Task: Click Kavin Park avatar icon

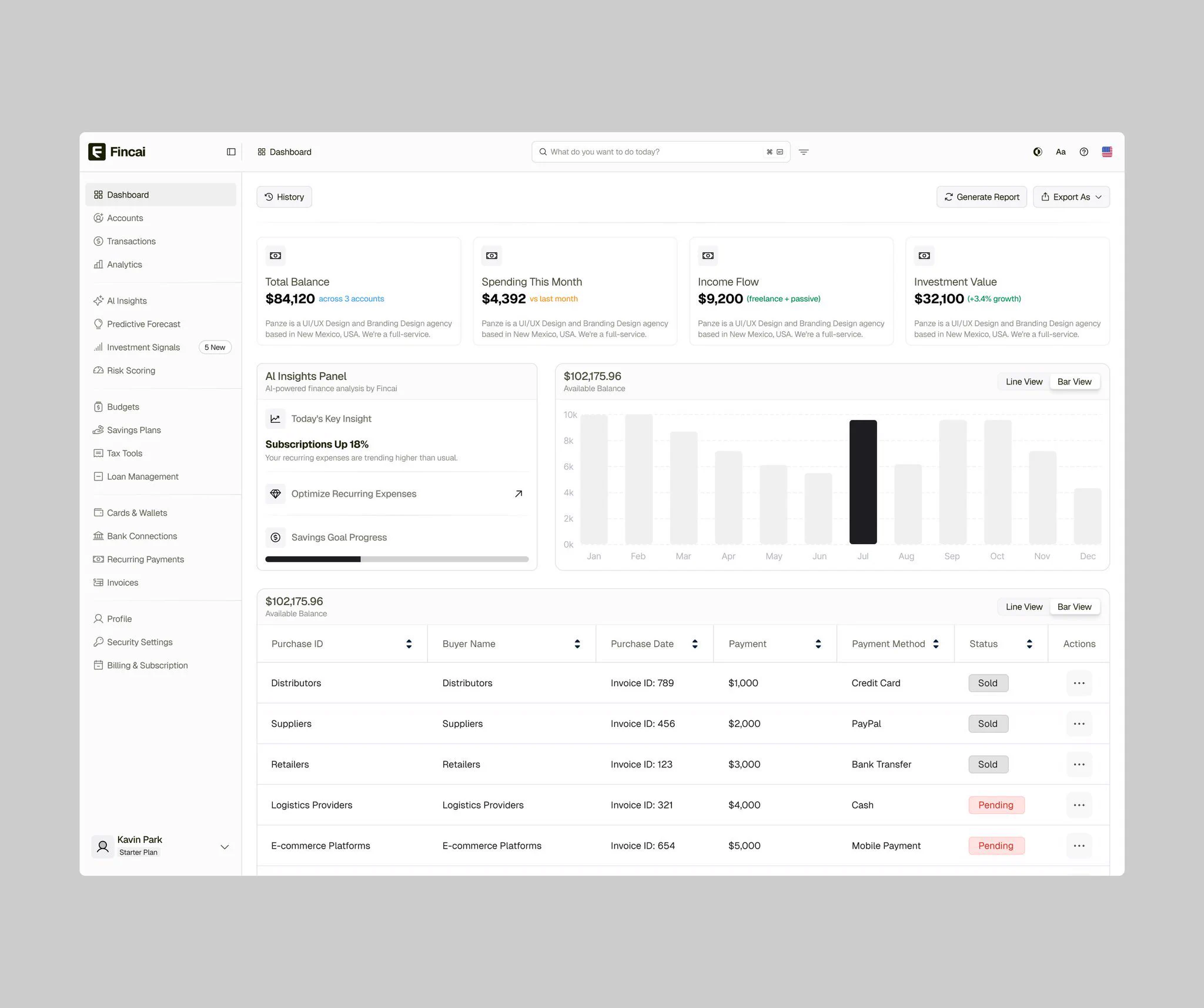Action: 103,847
